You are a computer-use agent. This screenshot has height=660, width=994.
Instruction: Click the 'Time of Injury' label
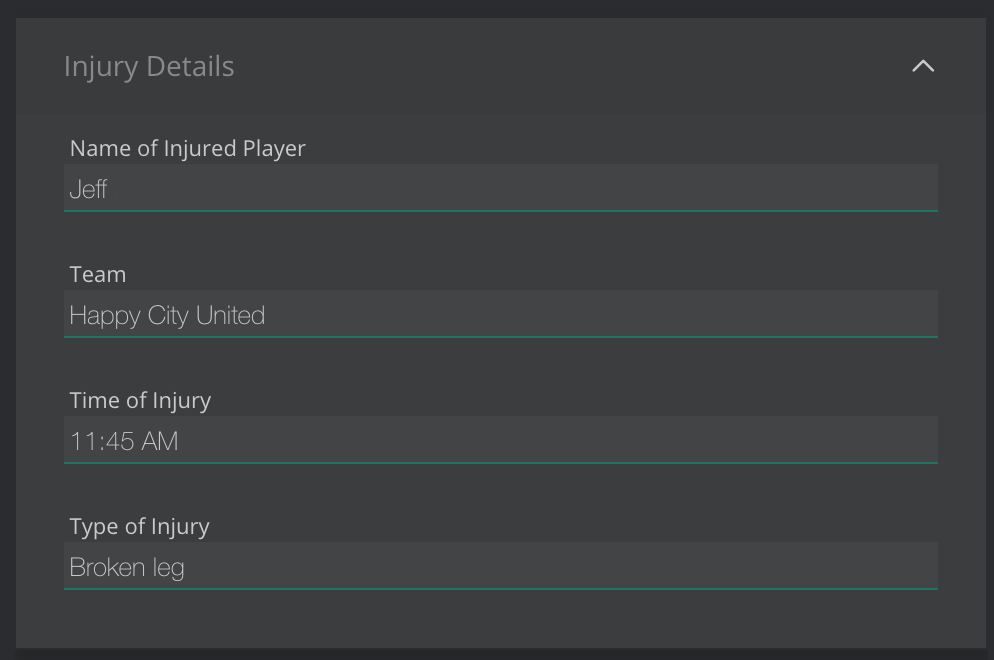pos(140,400)
